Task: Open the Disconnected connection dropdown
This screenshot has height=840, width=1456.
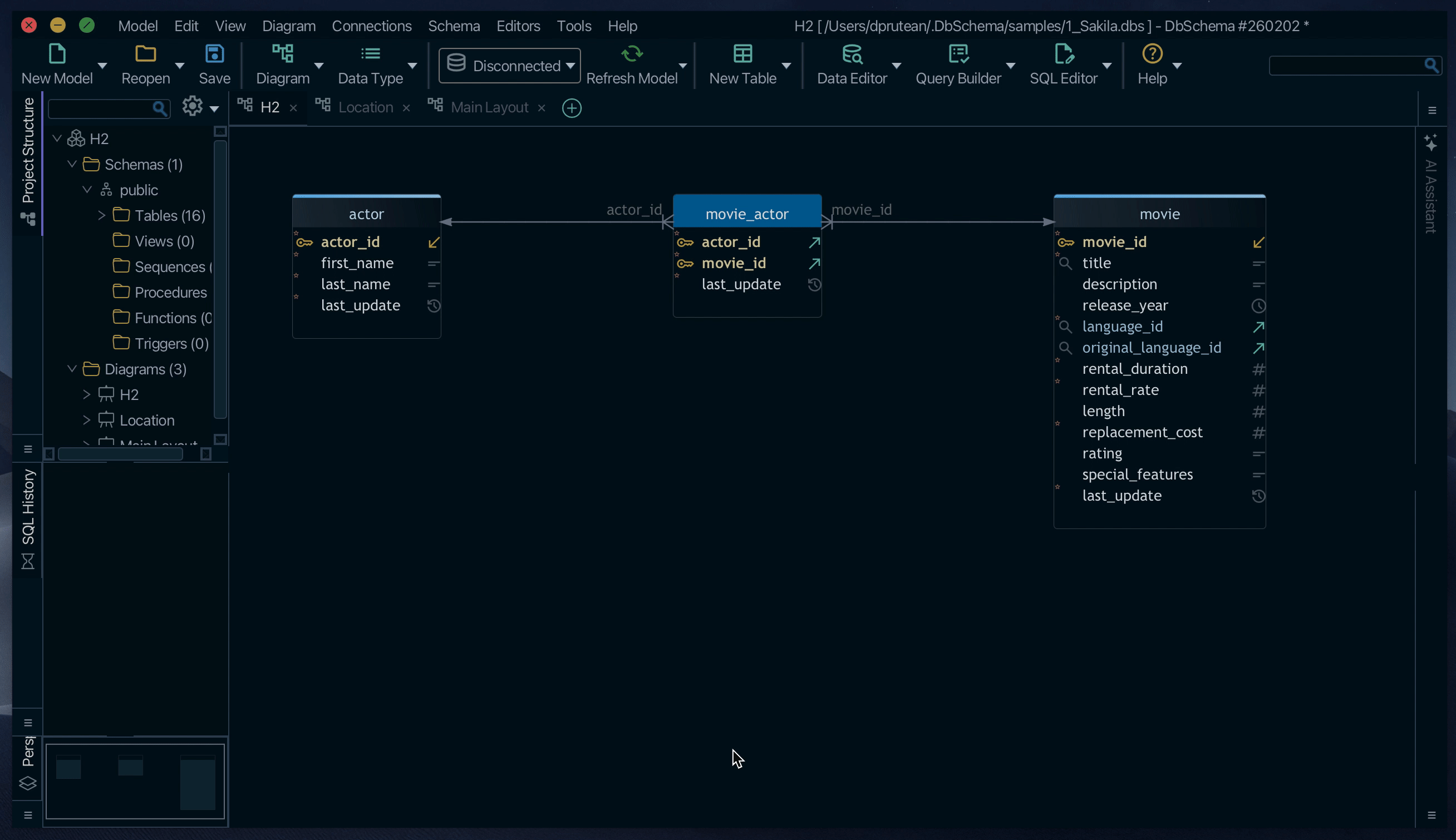Action: point(507,65)
